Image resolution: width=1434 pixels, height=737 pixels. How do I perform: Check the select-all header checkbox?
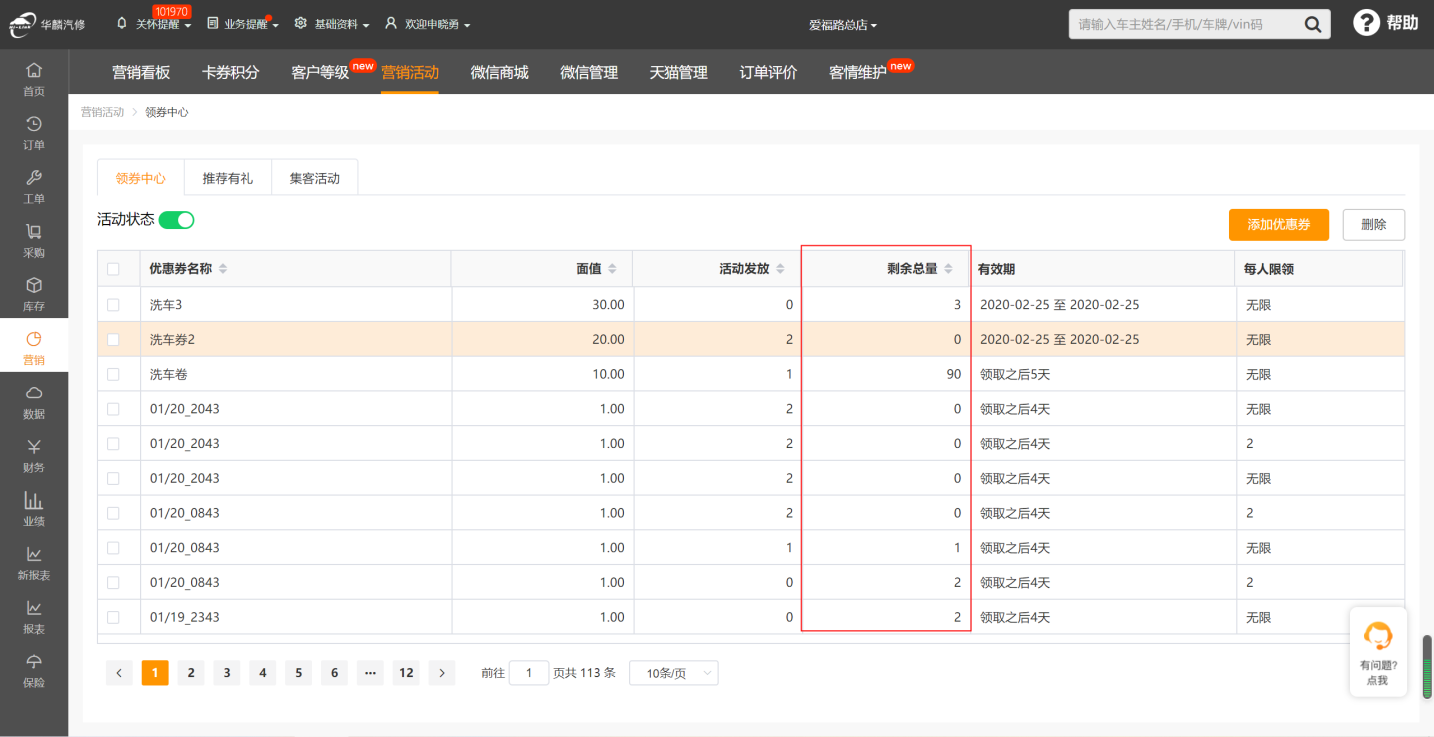pyautogui.click(x=113, y=269)
